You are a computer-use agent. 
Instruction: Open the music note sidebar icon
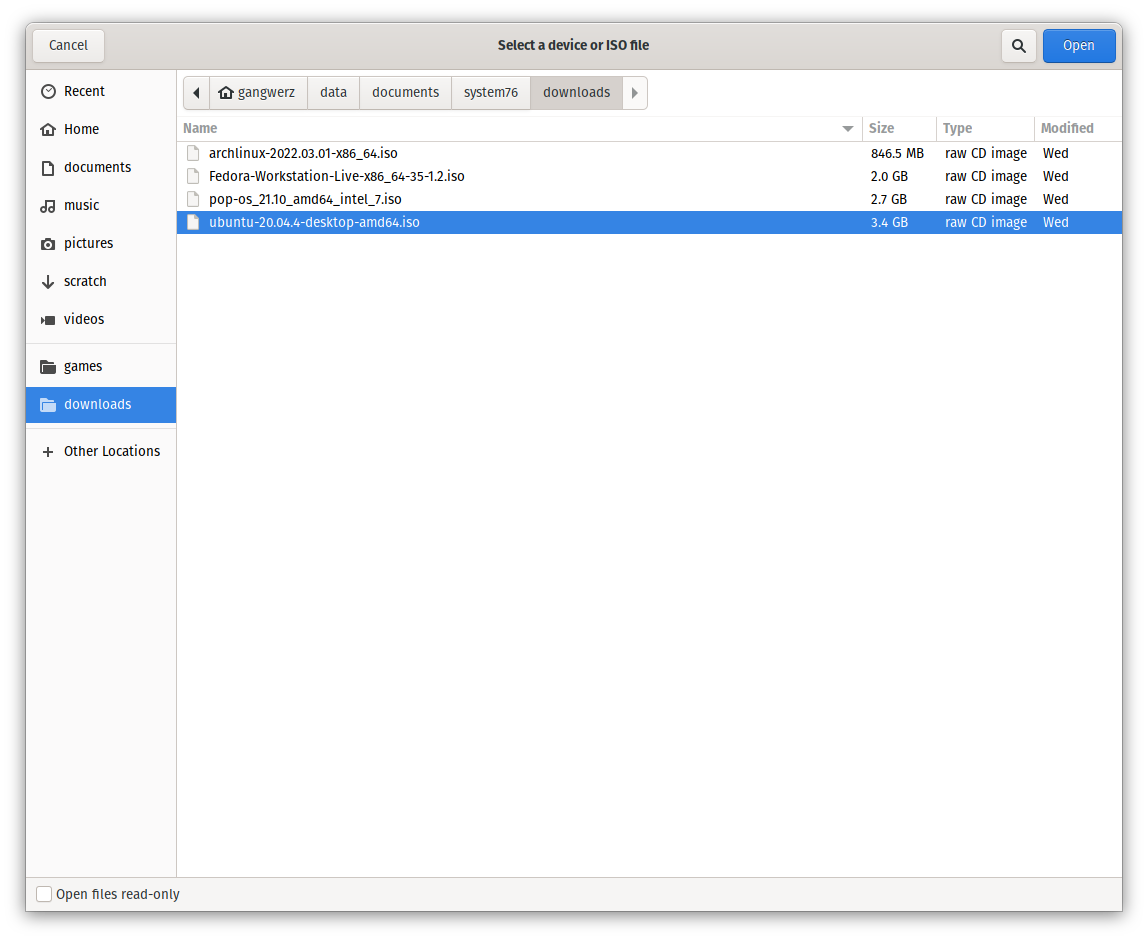pyautogui.click(x=48, y=205)
